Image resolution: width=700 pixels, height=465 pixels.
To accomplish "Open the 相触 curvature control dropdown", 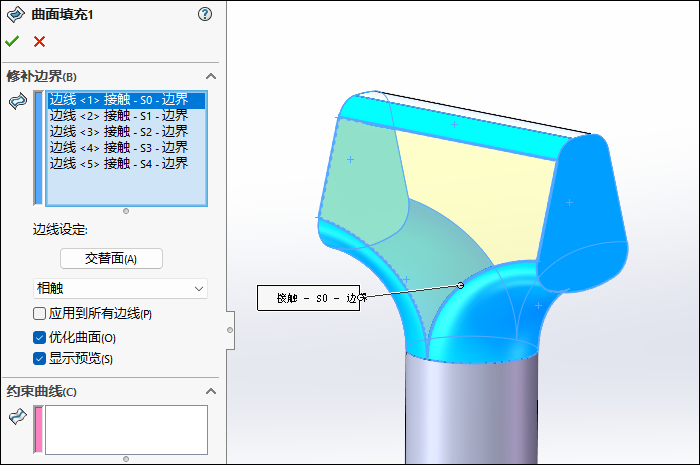I will [120, 289].
